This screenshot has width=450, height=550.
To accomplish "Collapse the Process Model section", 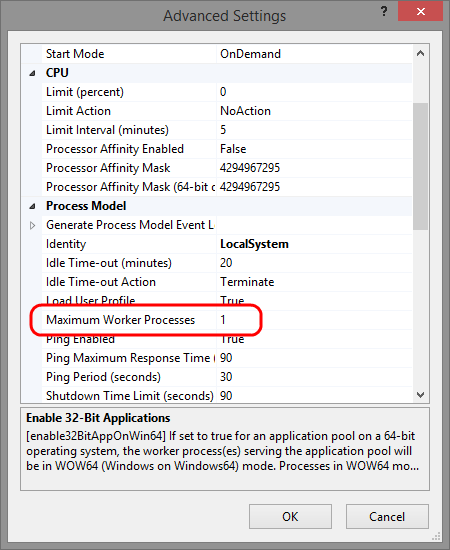I will [x=32, y=206].
